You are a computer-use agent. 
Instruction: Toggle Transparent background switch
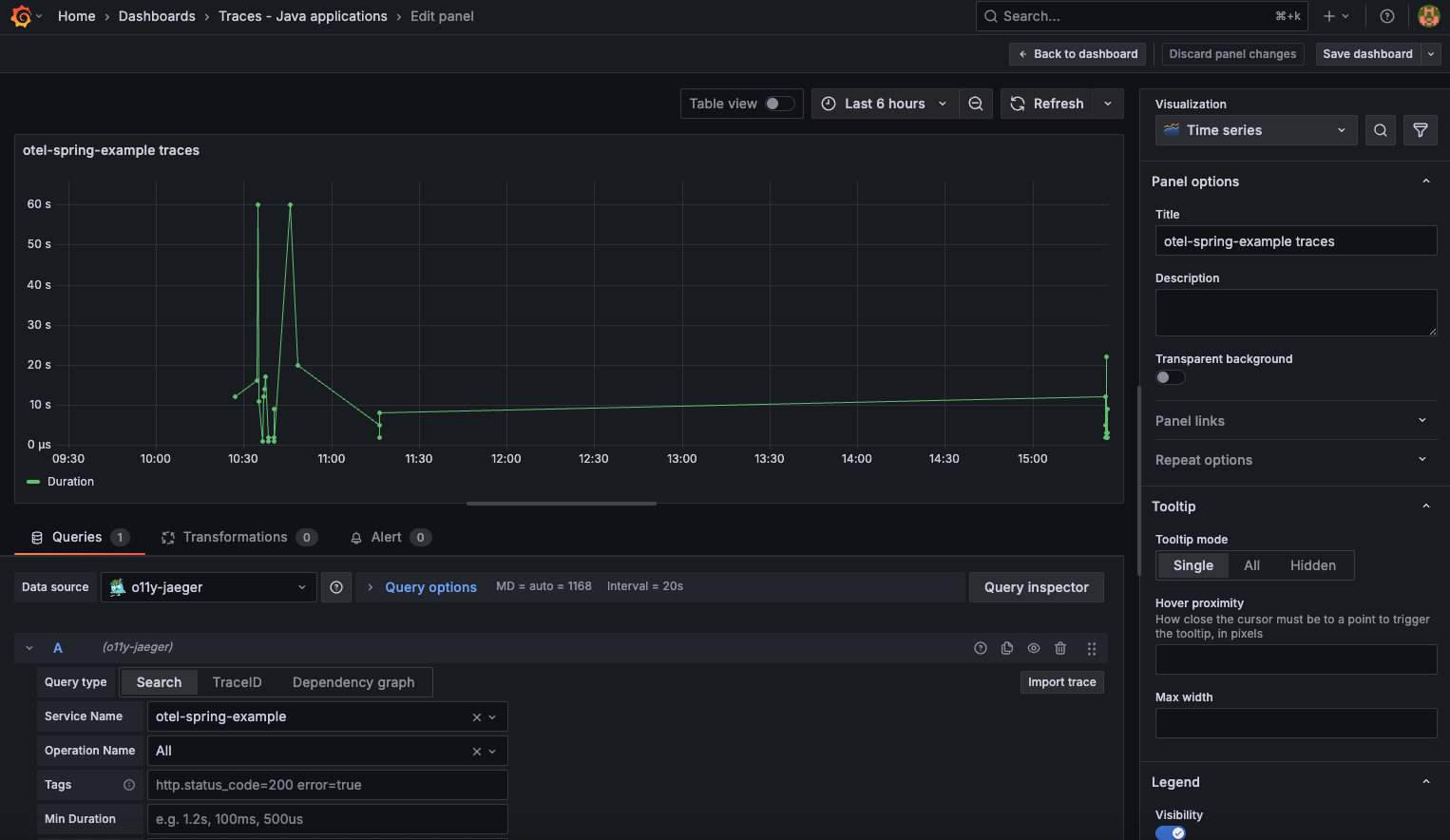point(1170,377)
